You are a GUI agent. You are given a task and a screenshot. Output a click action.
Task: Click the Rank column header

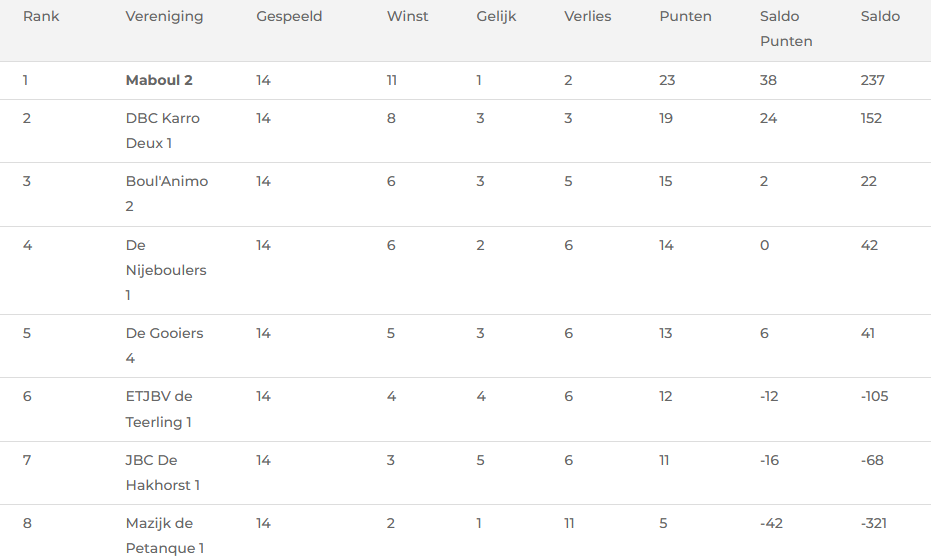tap(41, 16)
